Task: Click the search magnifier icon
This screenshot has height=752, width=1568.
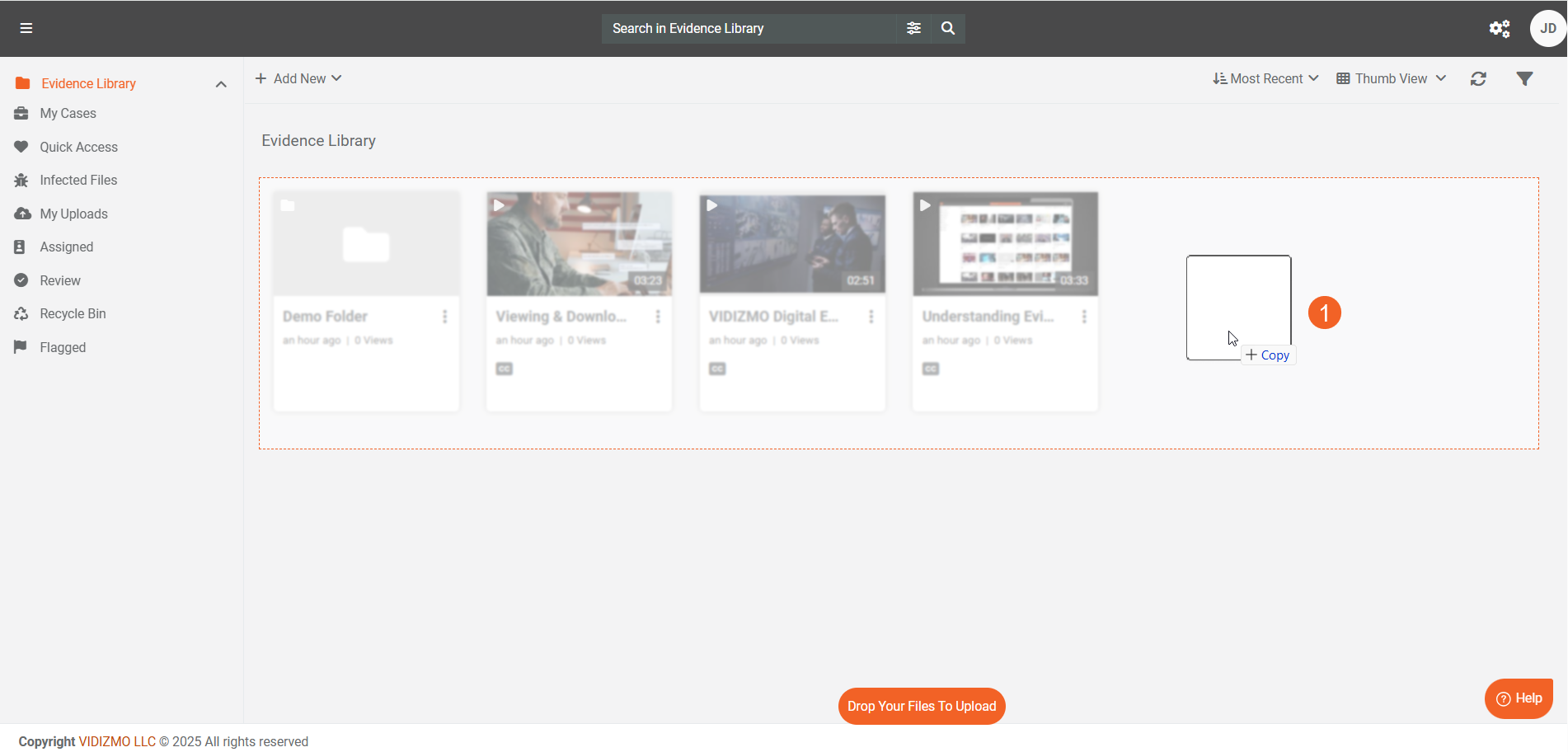Action: click(x=948, y=28)
